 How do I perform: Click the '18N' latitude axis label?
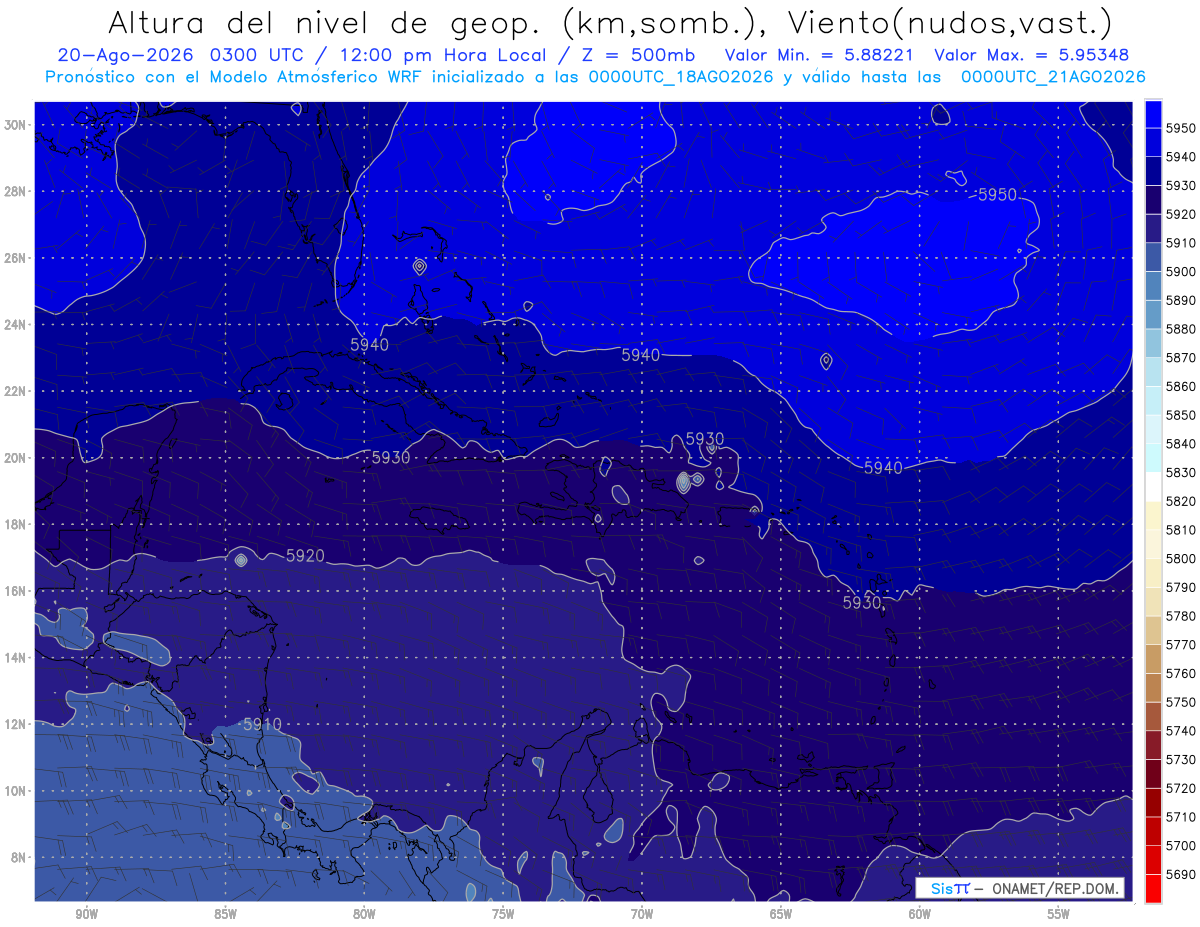pos(15,524)
